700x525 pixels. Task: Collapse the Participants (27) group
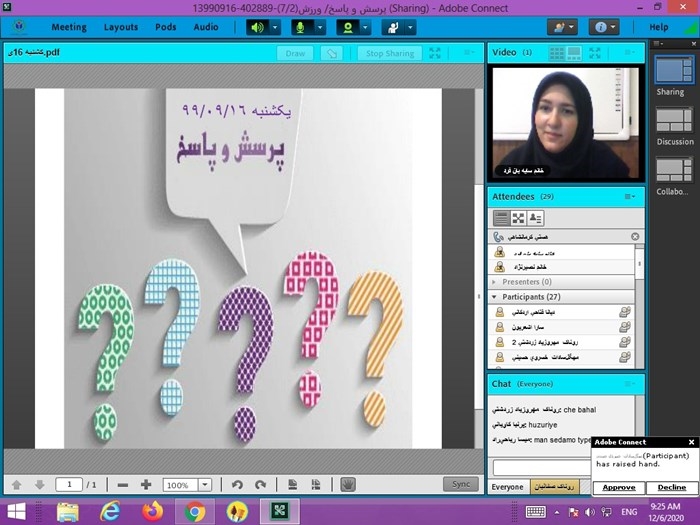pos(494,296)
